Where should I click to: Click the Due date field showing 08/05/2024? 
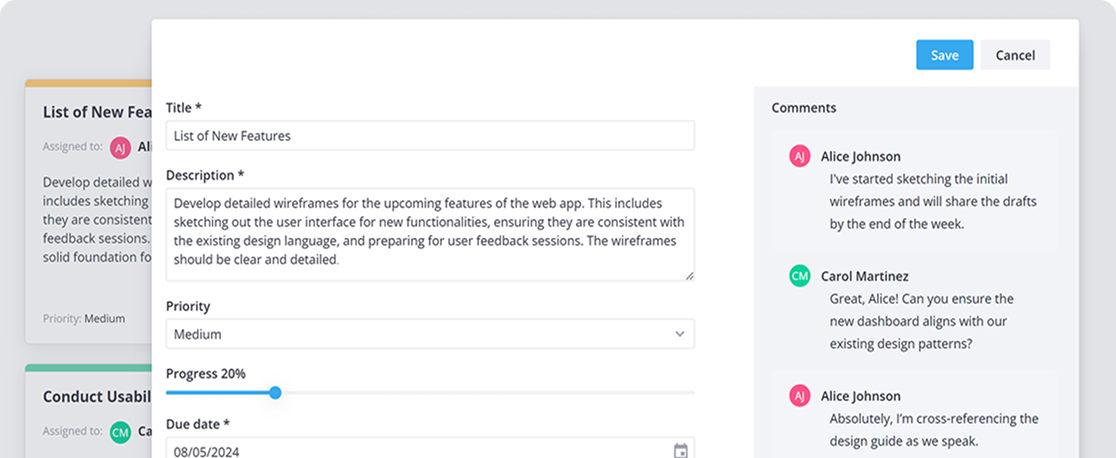click(430, 450)
